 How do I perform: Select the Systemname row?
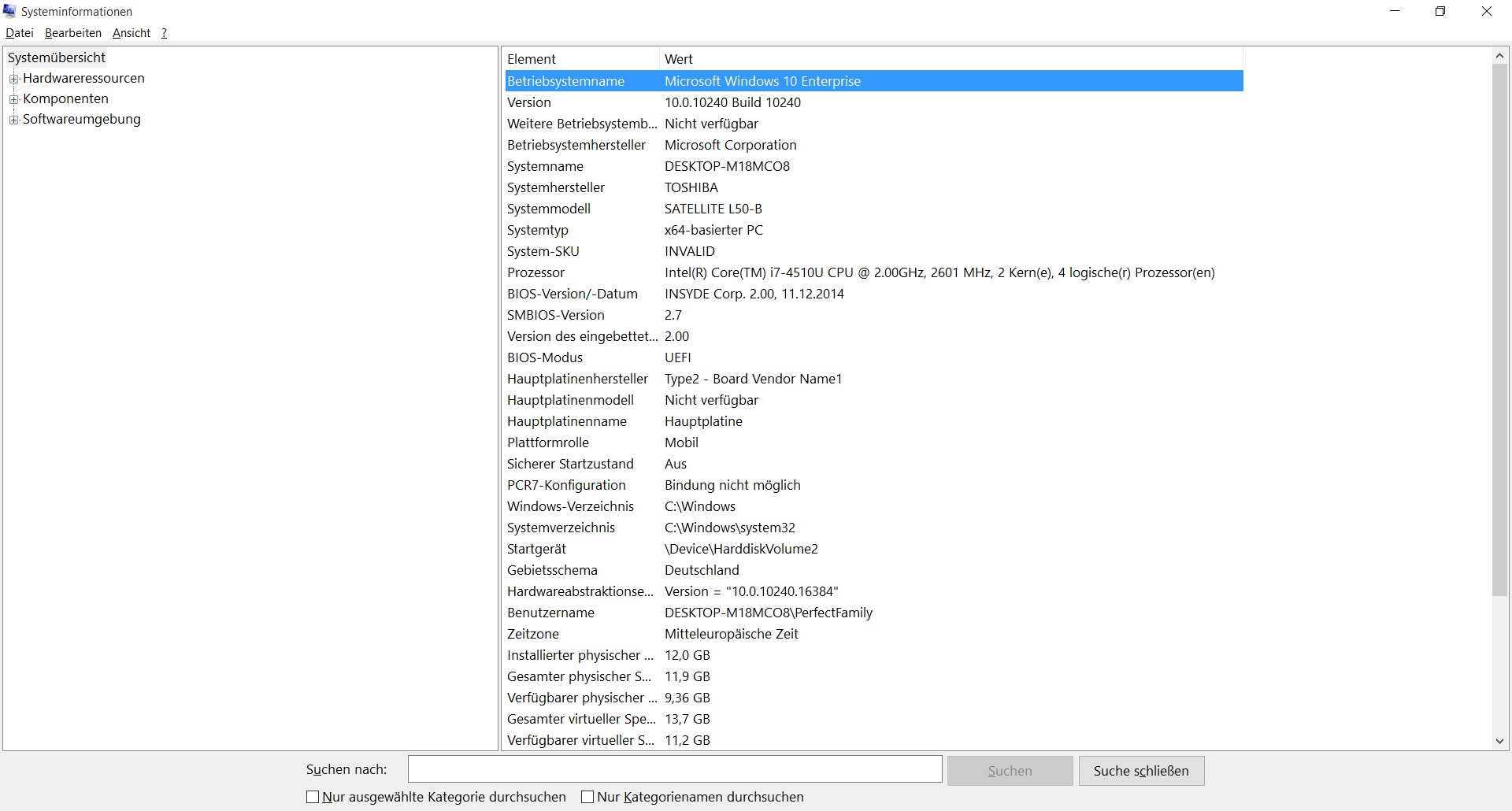coord(874,166)
